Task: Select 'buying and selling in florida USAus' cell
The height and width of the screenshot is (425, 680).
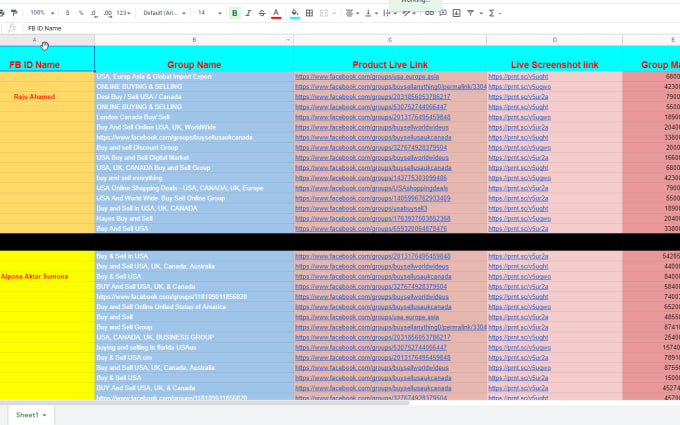Action: [x=194, y=347]
